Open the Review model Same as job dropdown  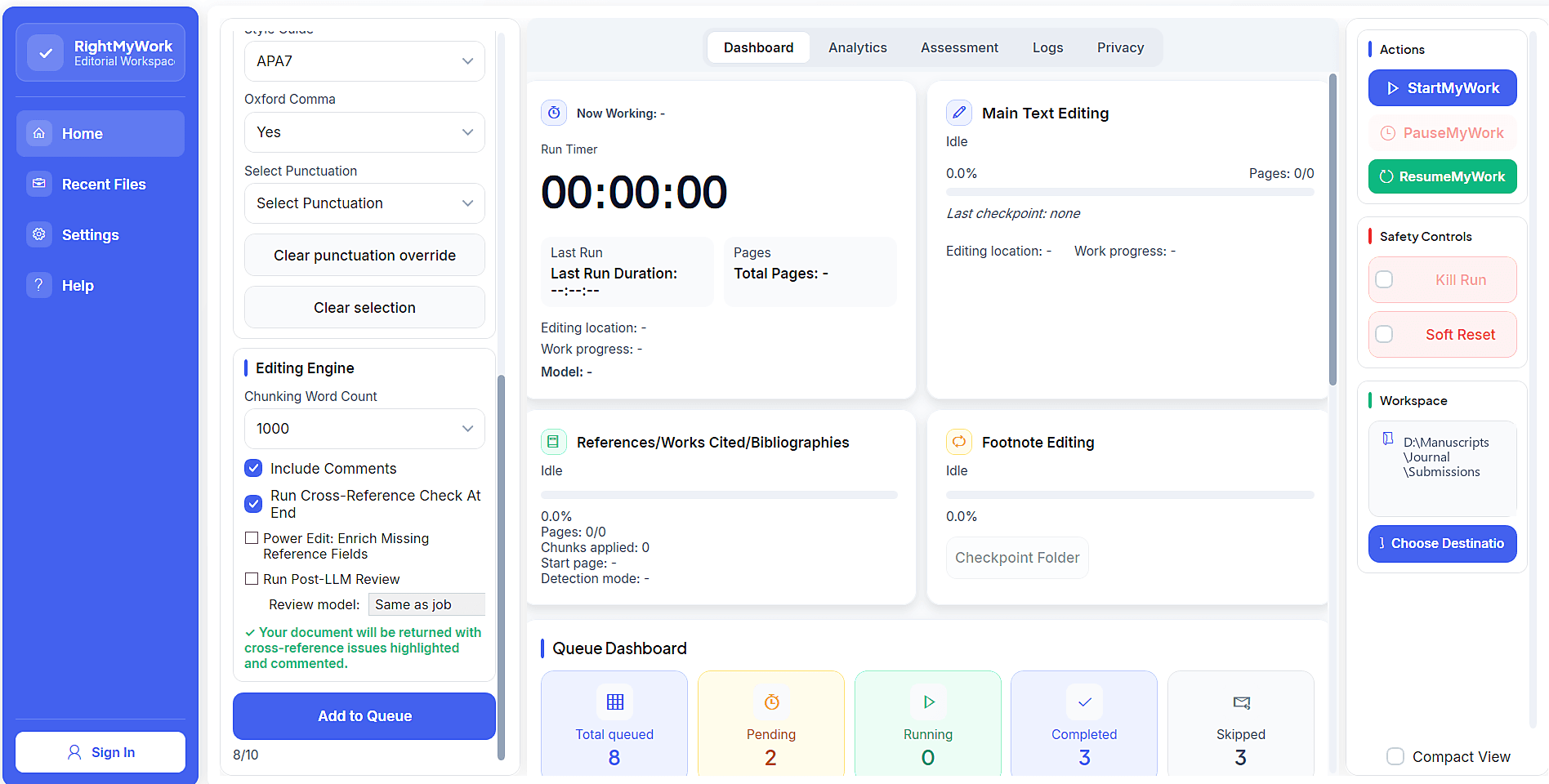426,604
